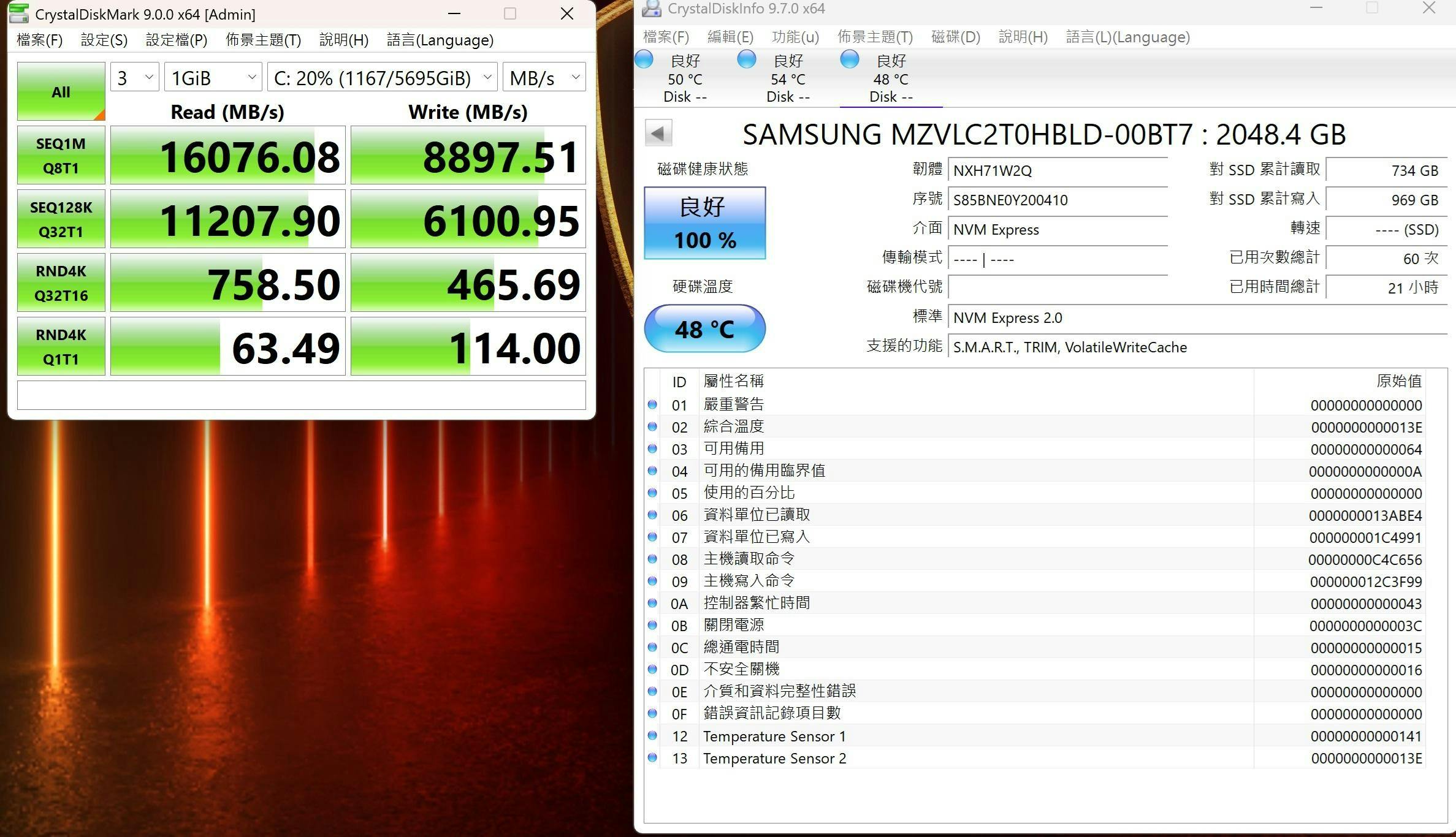Click the total writes value 969 GB
1456x837 pixels.
click(x=1387, y=200)
